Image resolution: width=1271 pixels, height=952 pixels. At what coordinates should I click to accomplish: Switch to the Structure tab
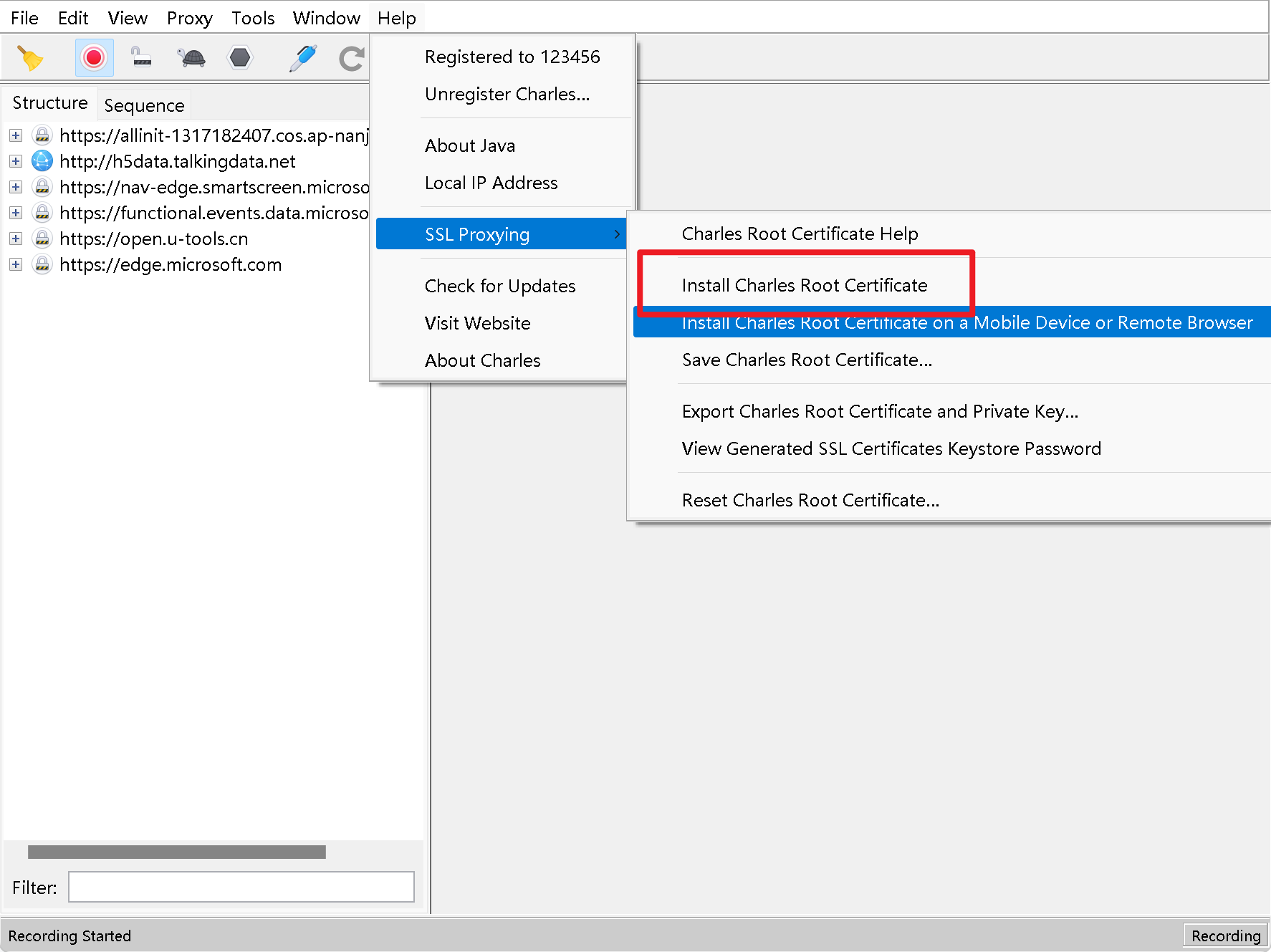click(x=49, y=103)
